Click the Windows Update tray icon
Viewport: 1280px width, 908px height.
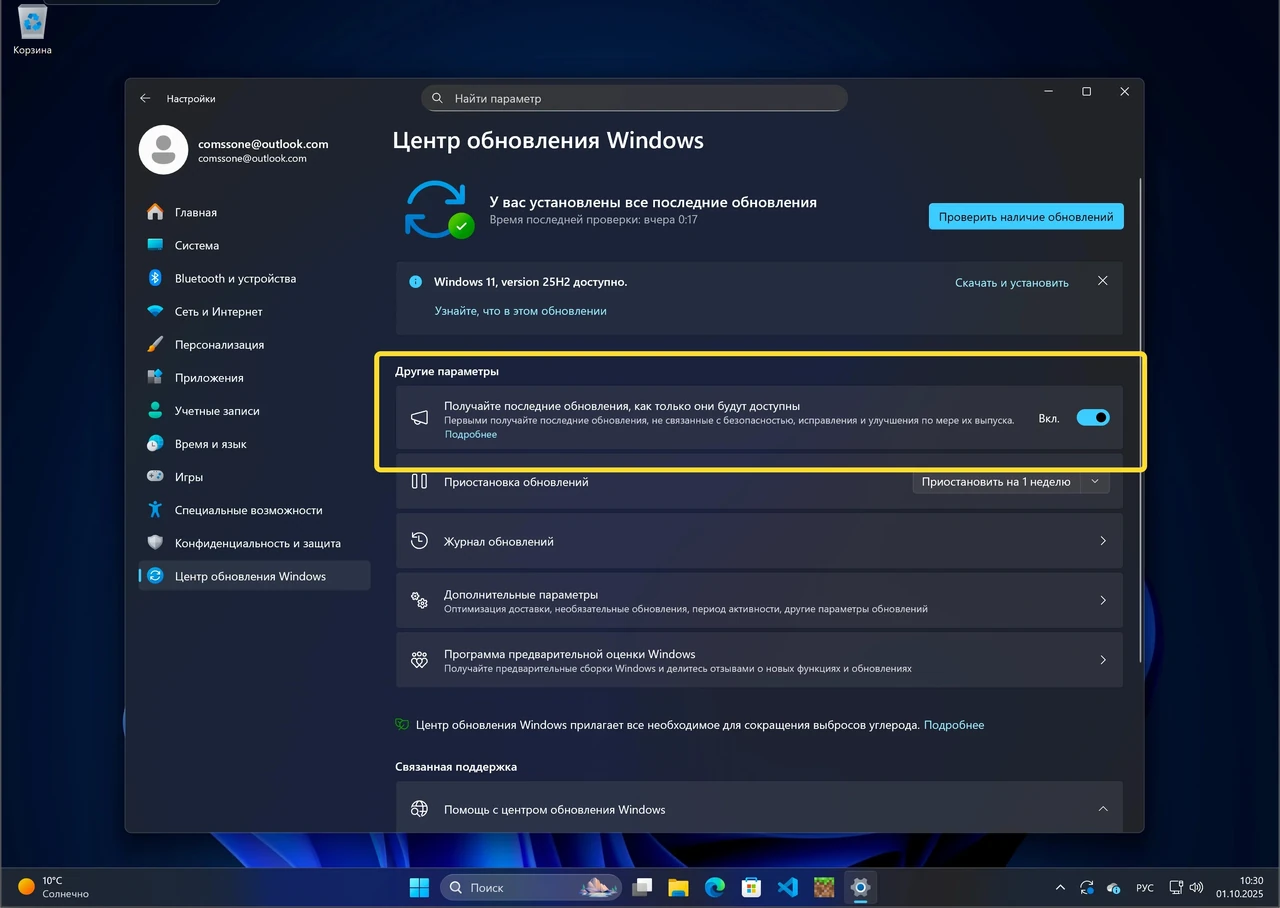1087,887
